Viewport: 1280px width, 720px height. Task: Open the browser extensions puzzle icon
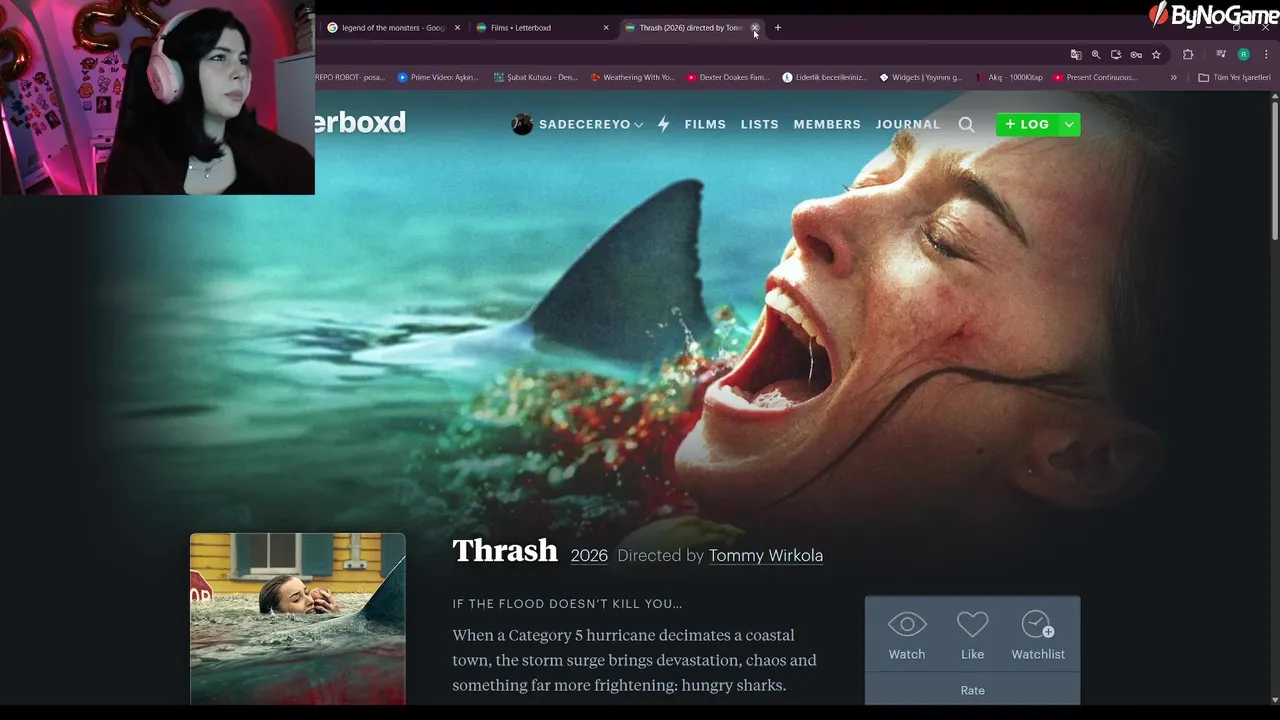(1188, 55)
